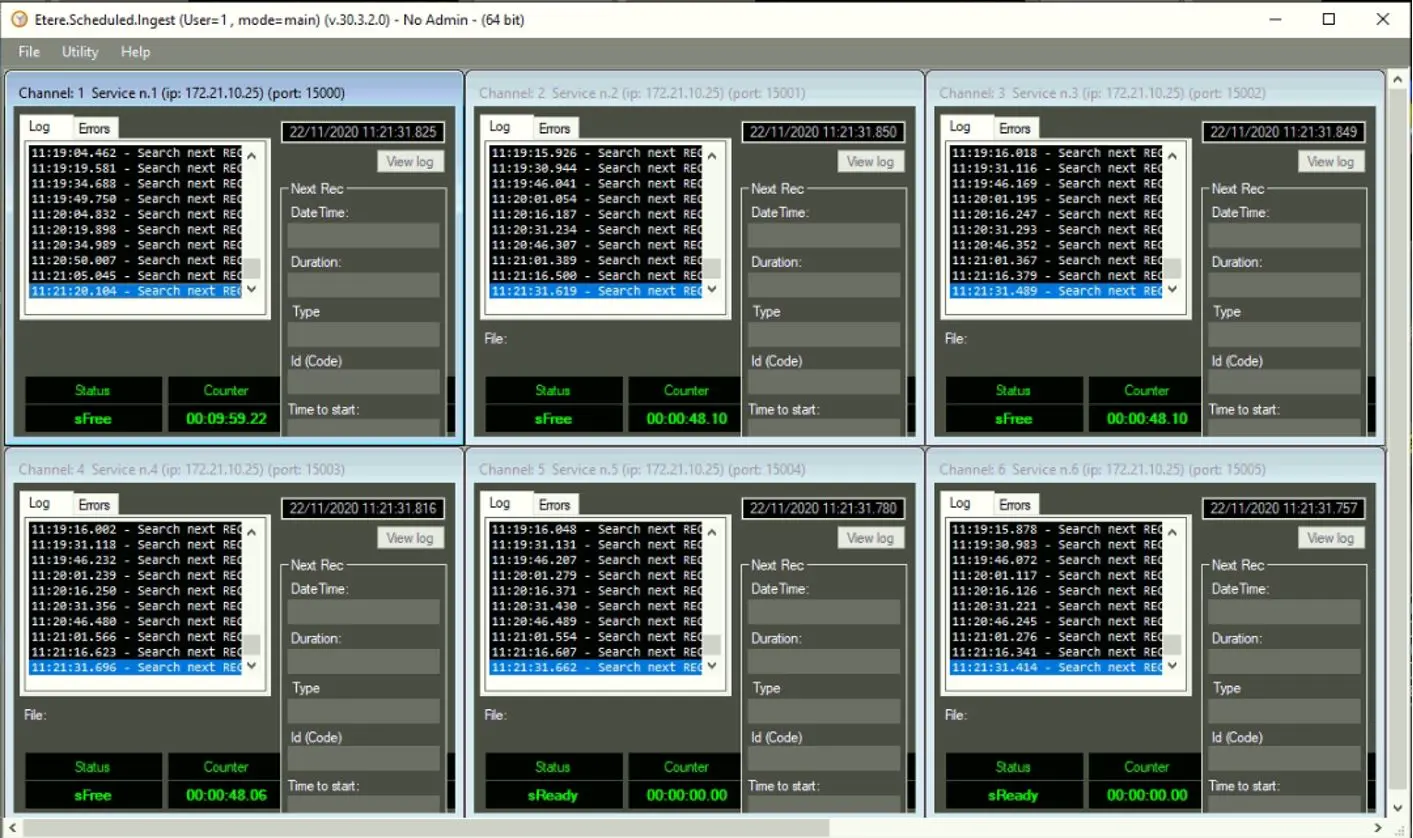The image size is (1413, 838).
Task: Switch to Errors tab in Channel 1
Action: pos(94,128)
